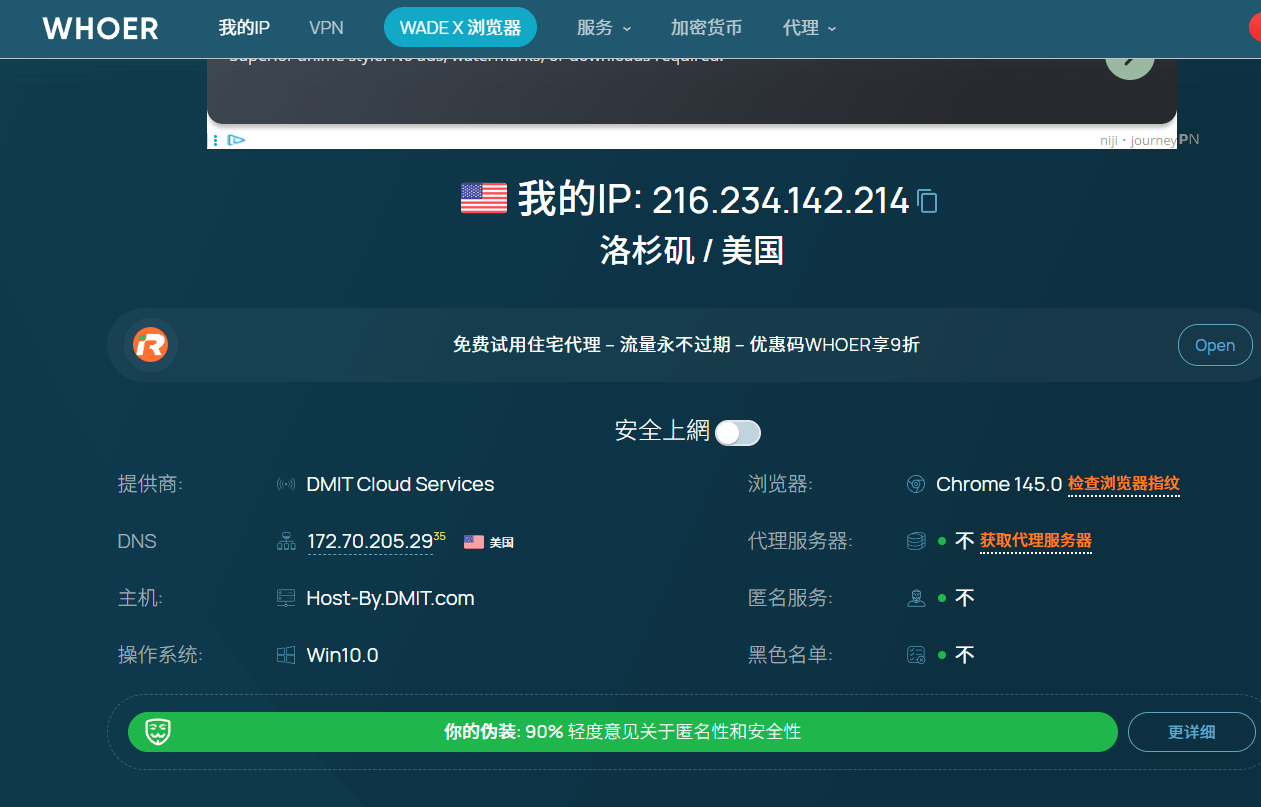Click the WHOER logo
The width and height of the screenshot is (1261, 807).
(99, 28)
